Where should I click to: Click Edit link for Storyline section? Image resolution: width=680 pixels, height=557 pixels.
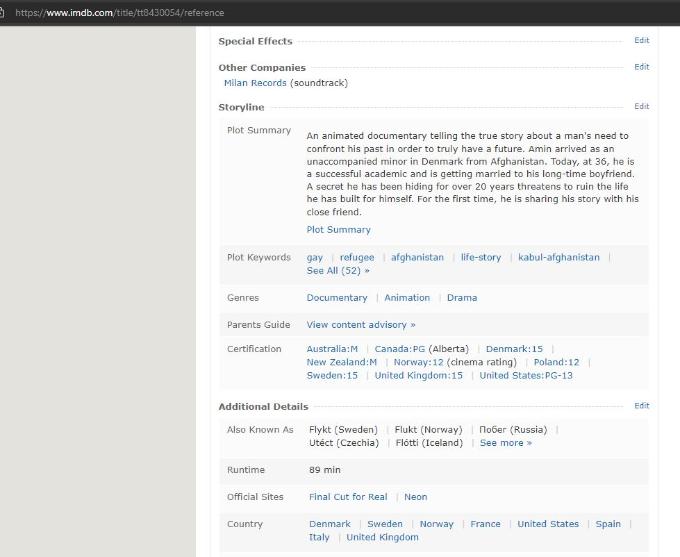[x=641, y=106]
